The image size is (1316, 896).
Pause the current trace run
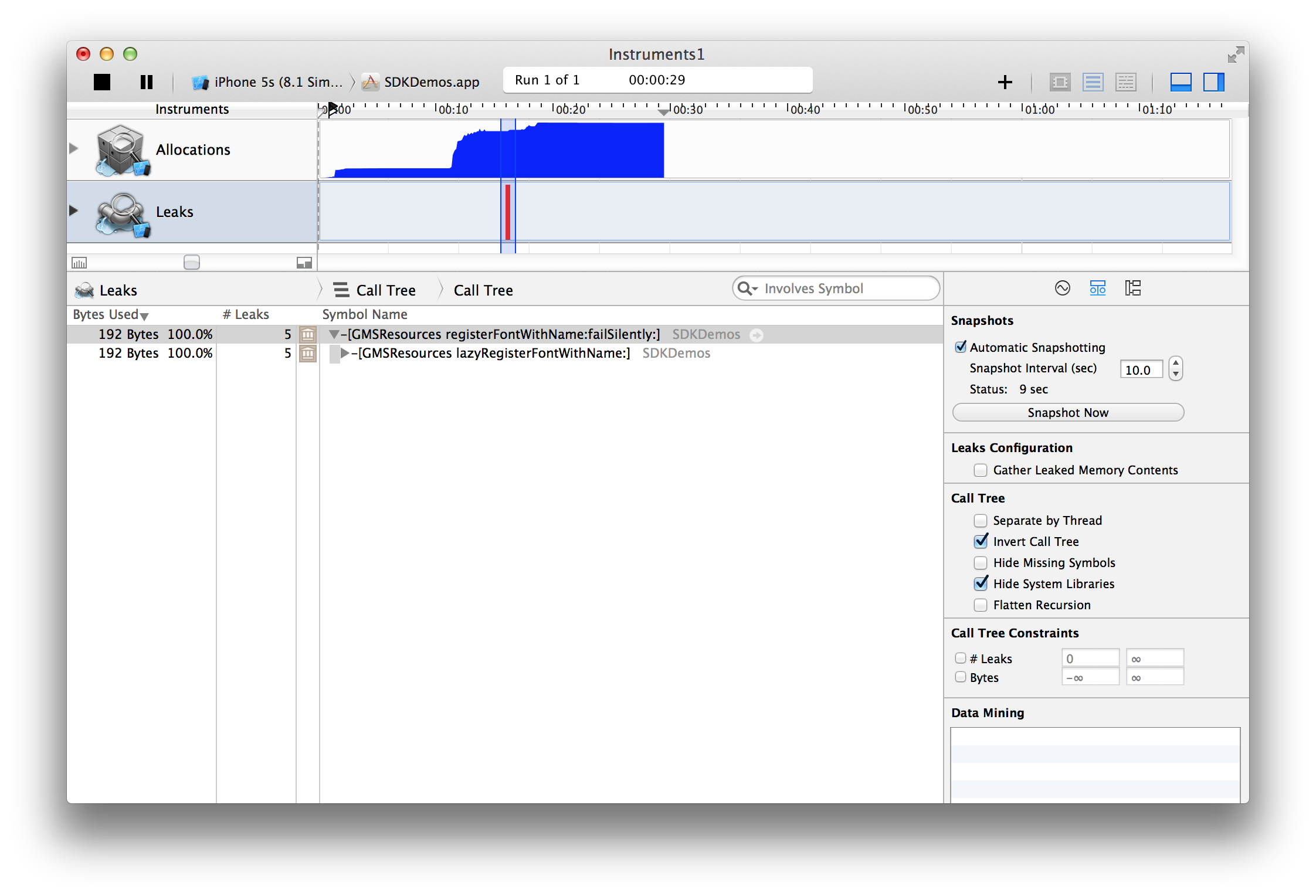(x=147, y=82)
